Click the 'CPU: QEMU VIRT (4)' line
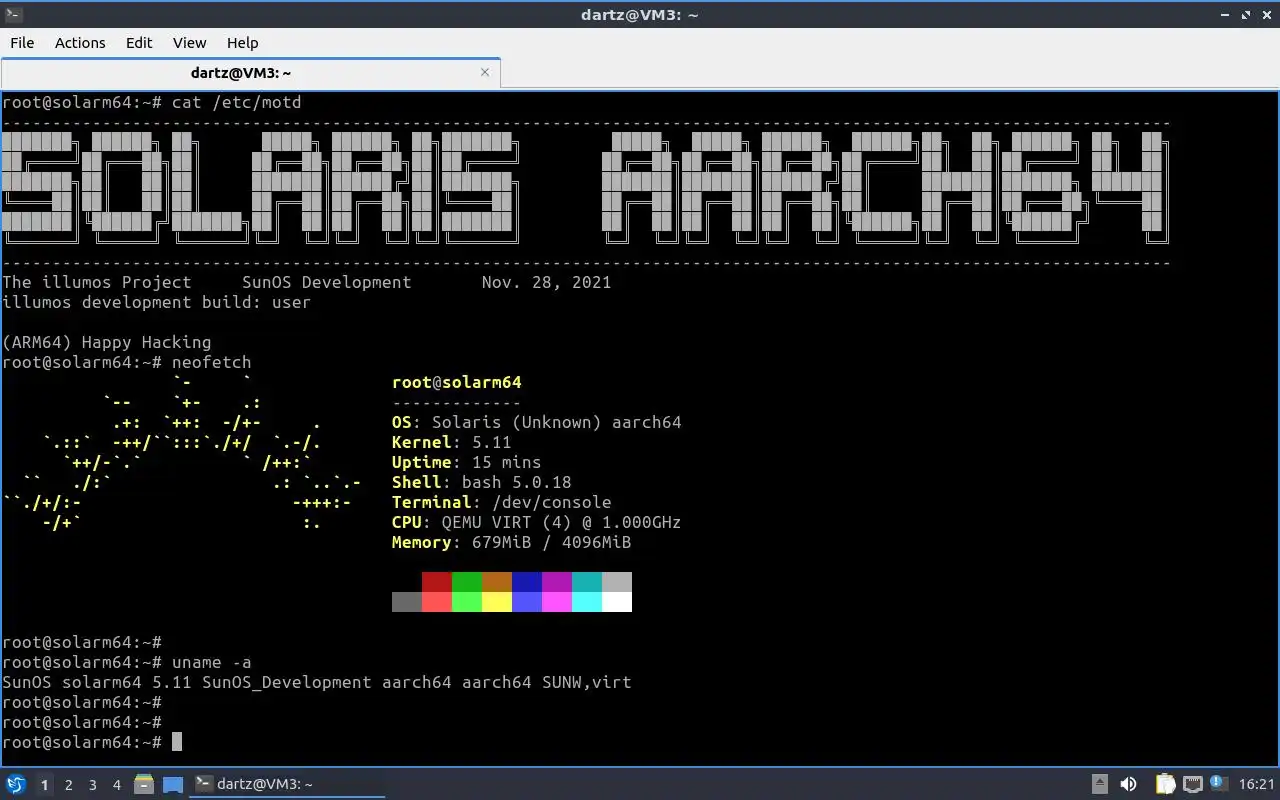 537,522
